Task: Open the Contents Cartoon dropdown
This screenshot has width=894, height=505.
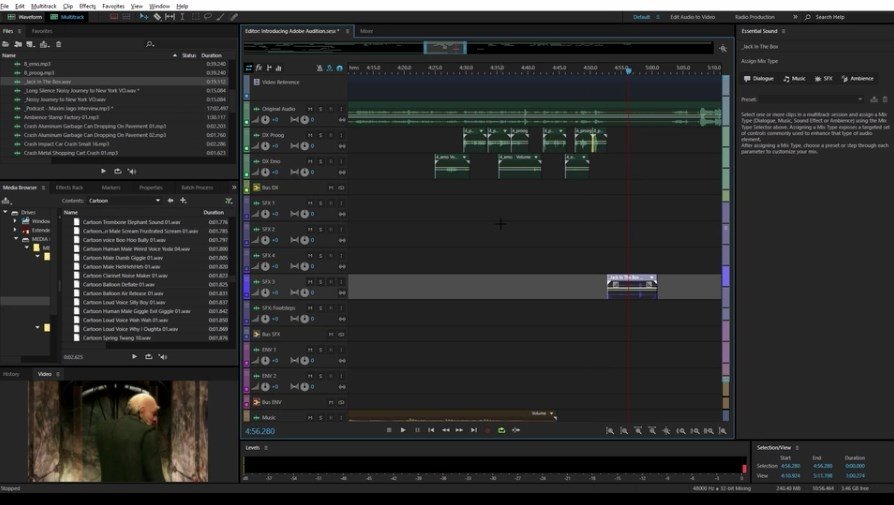Action: pyautogui.click(x=124, y=201)
